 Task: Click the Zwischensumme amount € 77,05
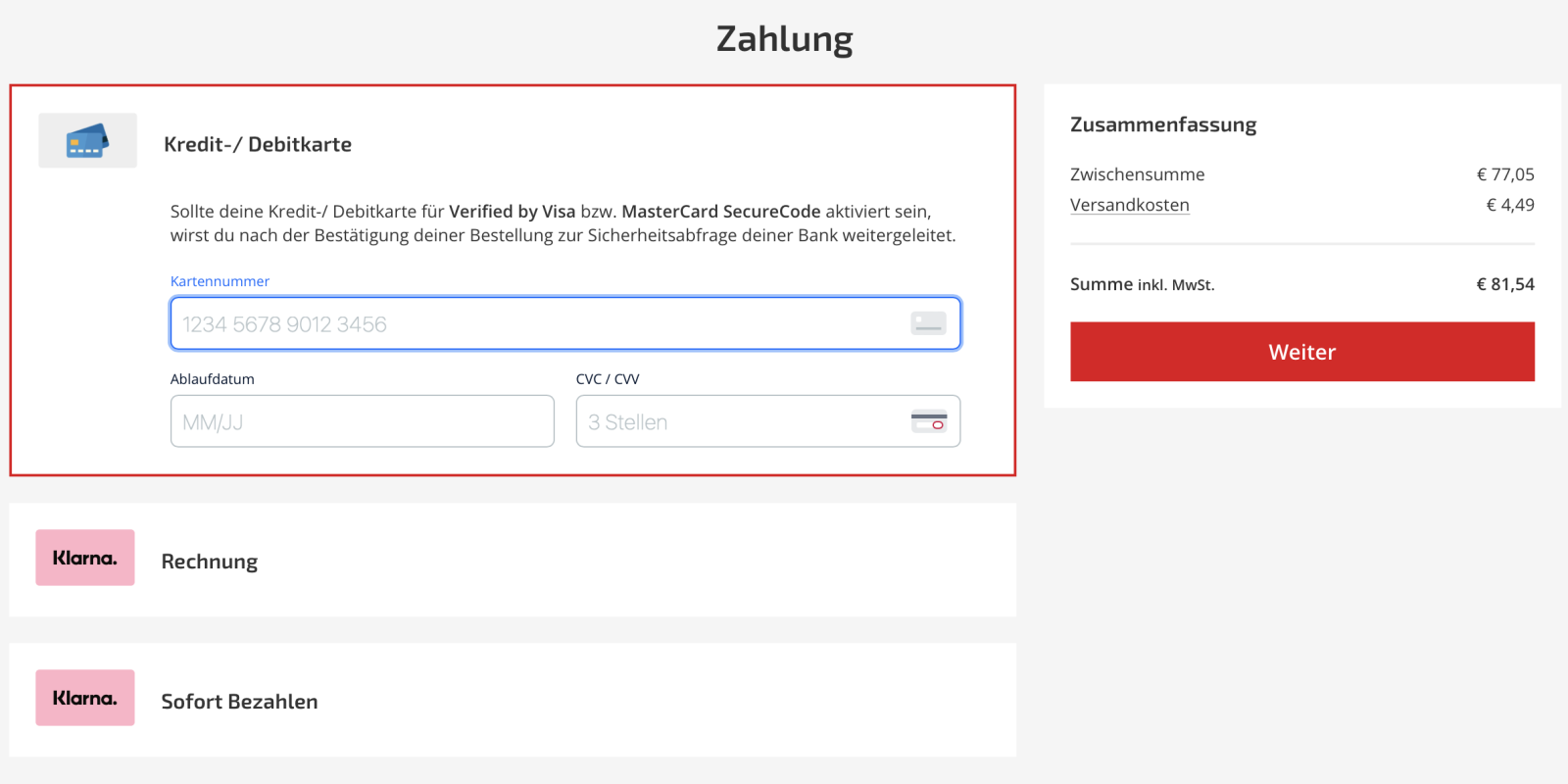click(x=1505, y=174)
